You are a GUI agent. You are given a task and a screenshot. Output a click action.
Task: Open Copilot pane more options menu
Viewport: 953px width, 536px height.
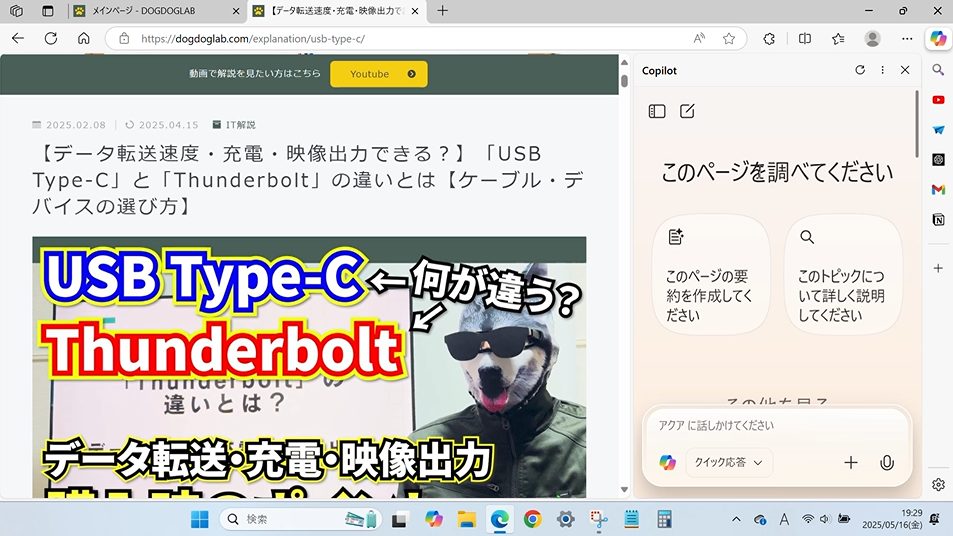(882, 71)
